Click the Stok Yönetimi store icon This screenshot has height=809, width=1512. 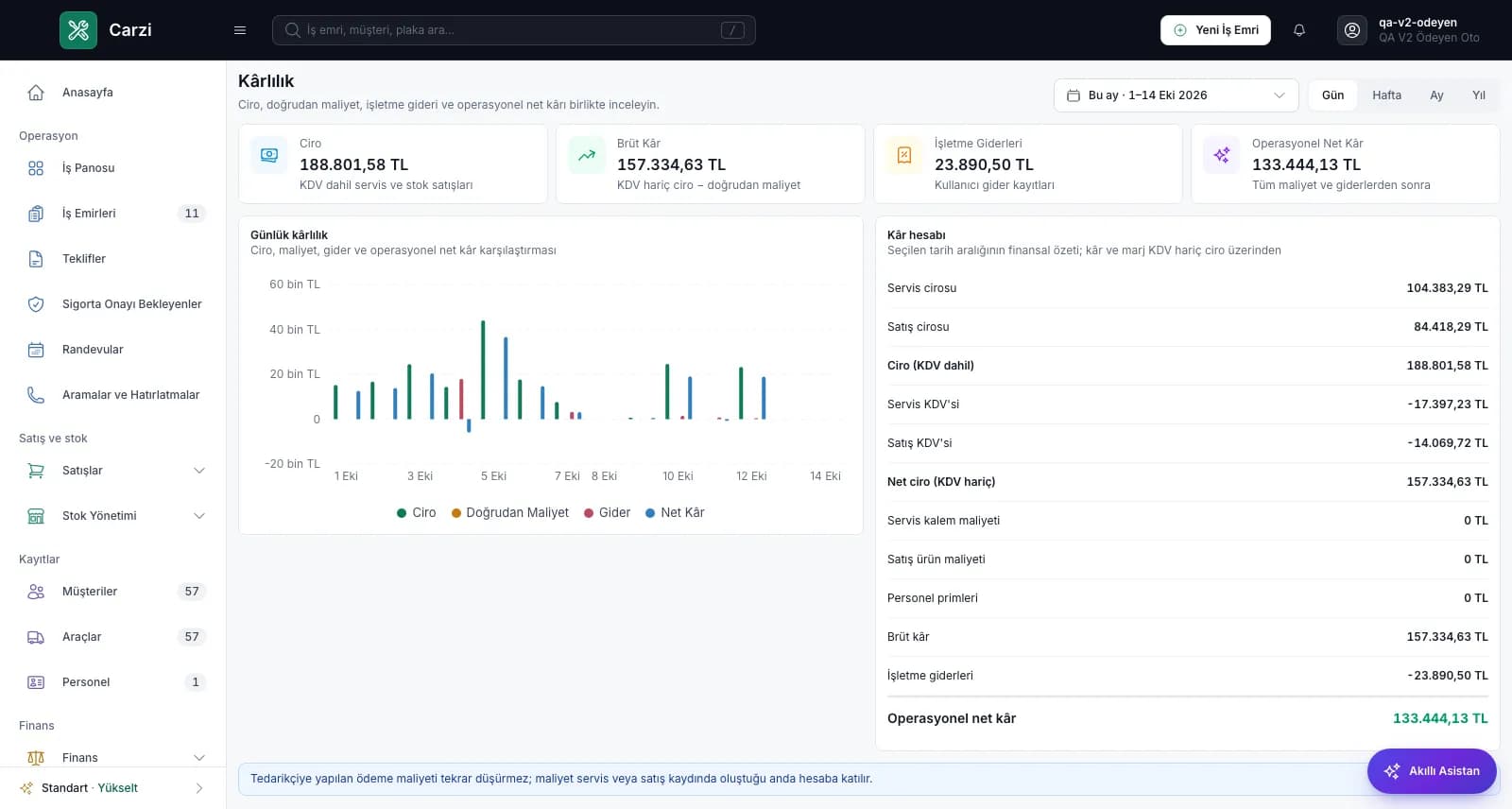[36, 516]
